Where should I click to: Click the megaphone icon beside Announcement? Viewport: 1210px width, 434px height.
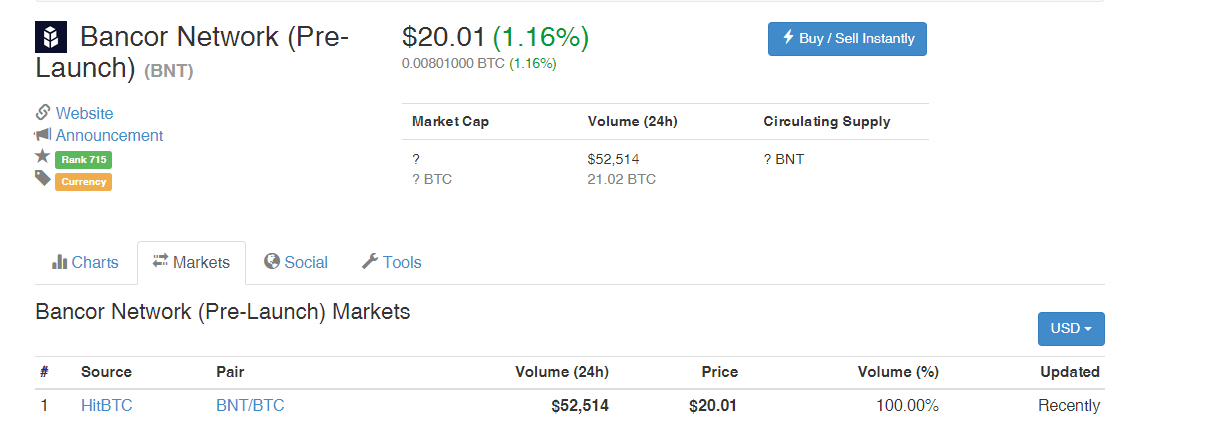[x=43, y=135]
